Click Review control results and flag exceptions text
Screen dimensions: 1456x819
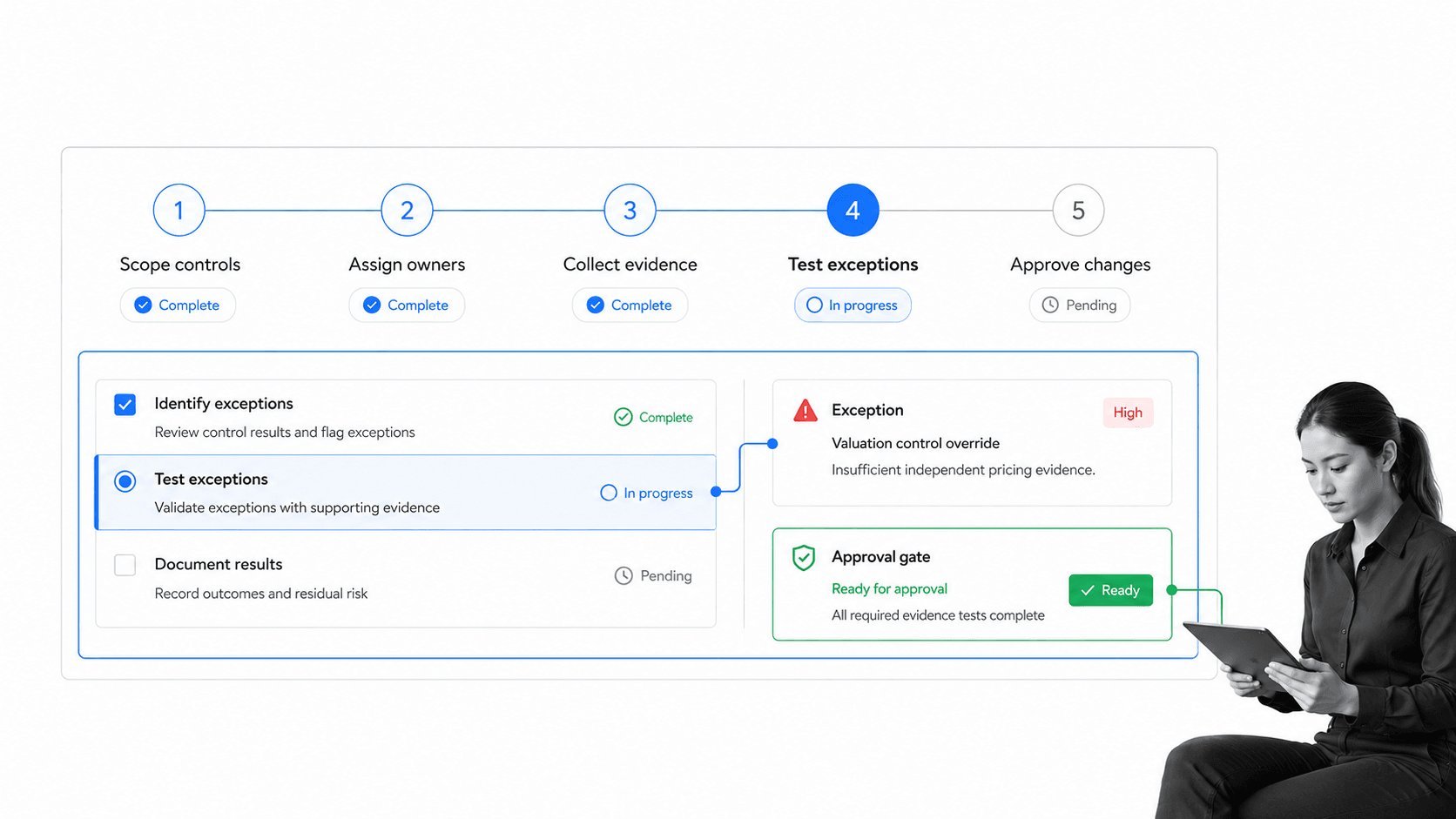coord(285,433)
